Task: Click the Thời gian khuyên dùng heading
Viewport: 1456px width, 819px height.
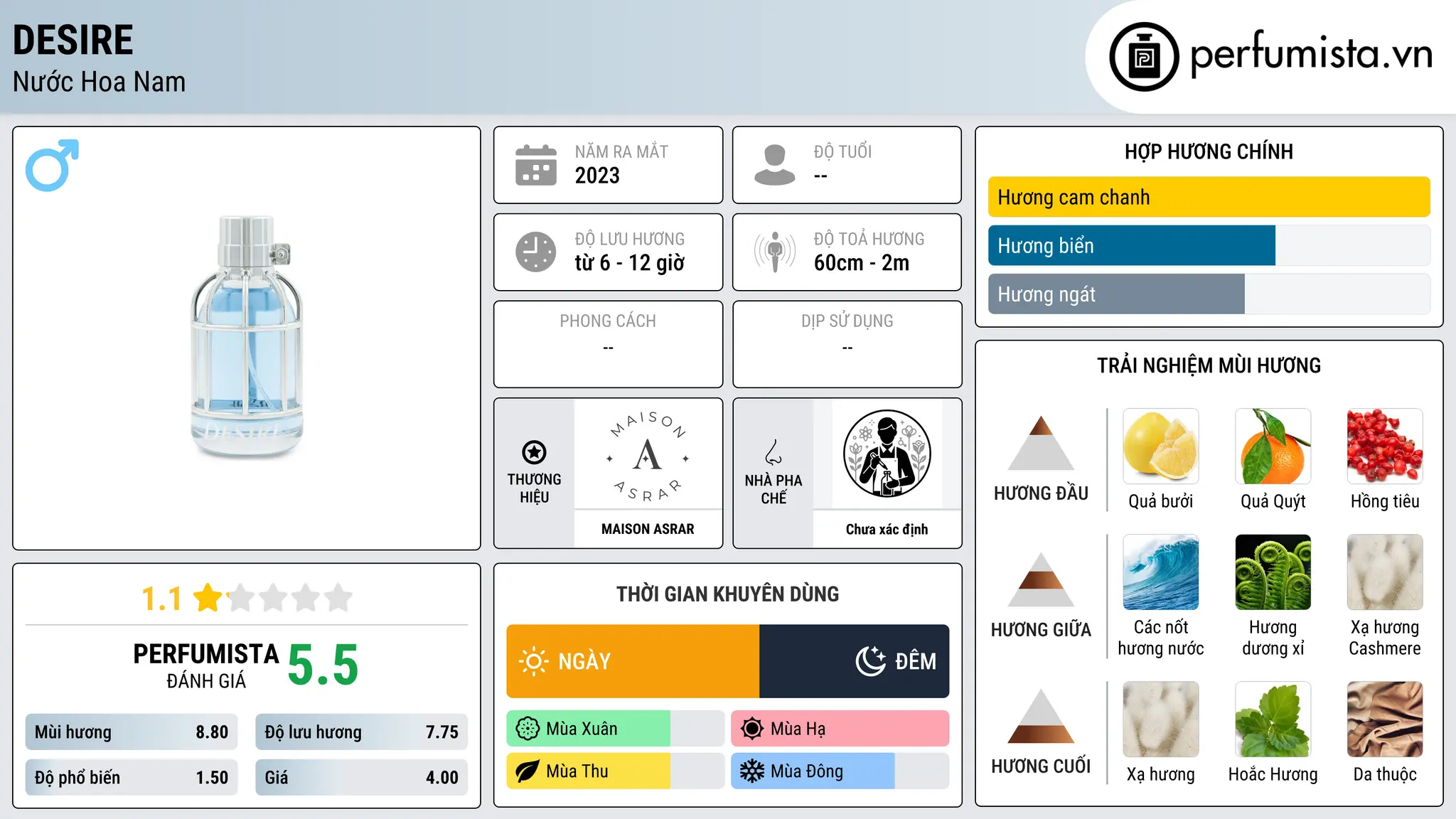Action: tap(727, 594)
